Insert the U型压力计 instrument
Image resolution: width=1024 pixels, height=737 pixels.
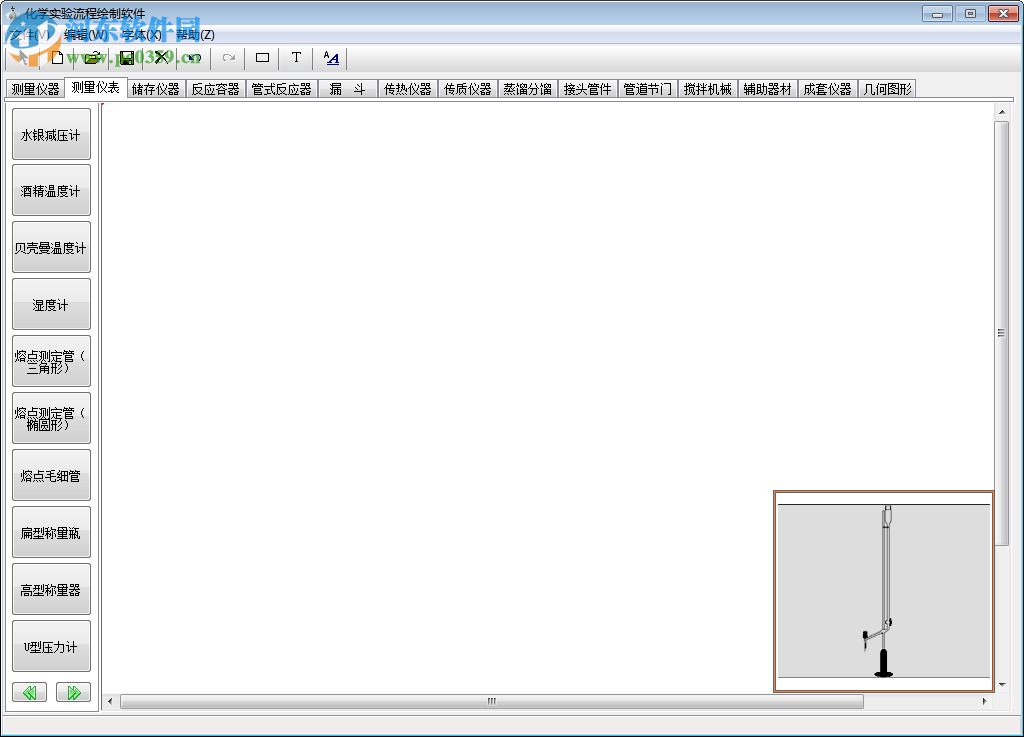(51, 646)
